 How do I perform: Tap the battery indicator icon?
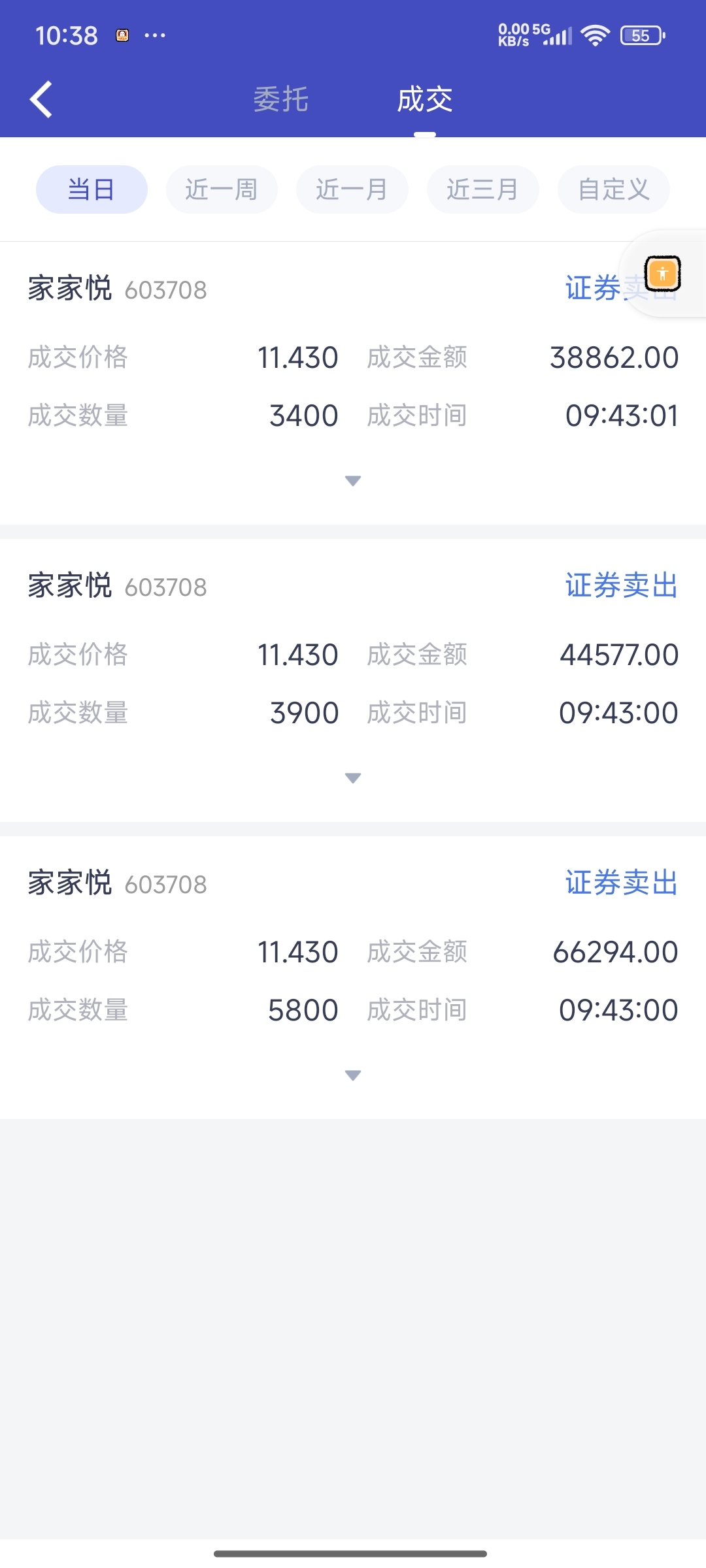point(642,35)
